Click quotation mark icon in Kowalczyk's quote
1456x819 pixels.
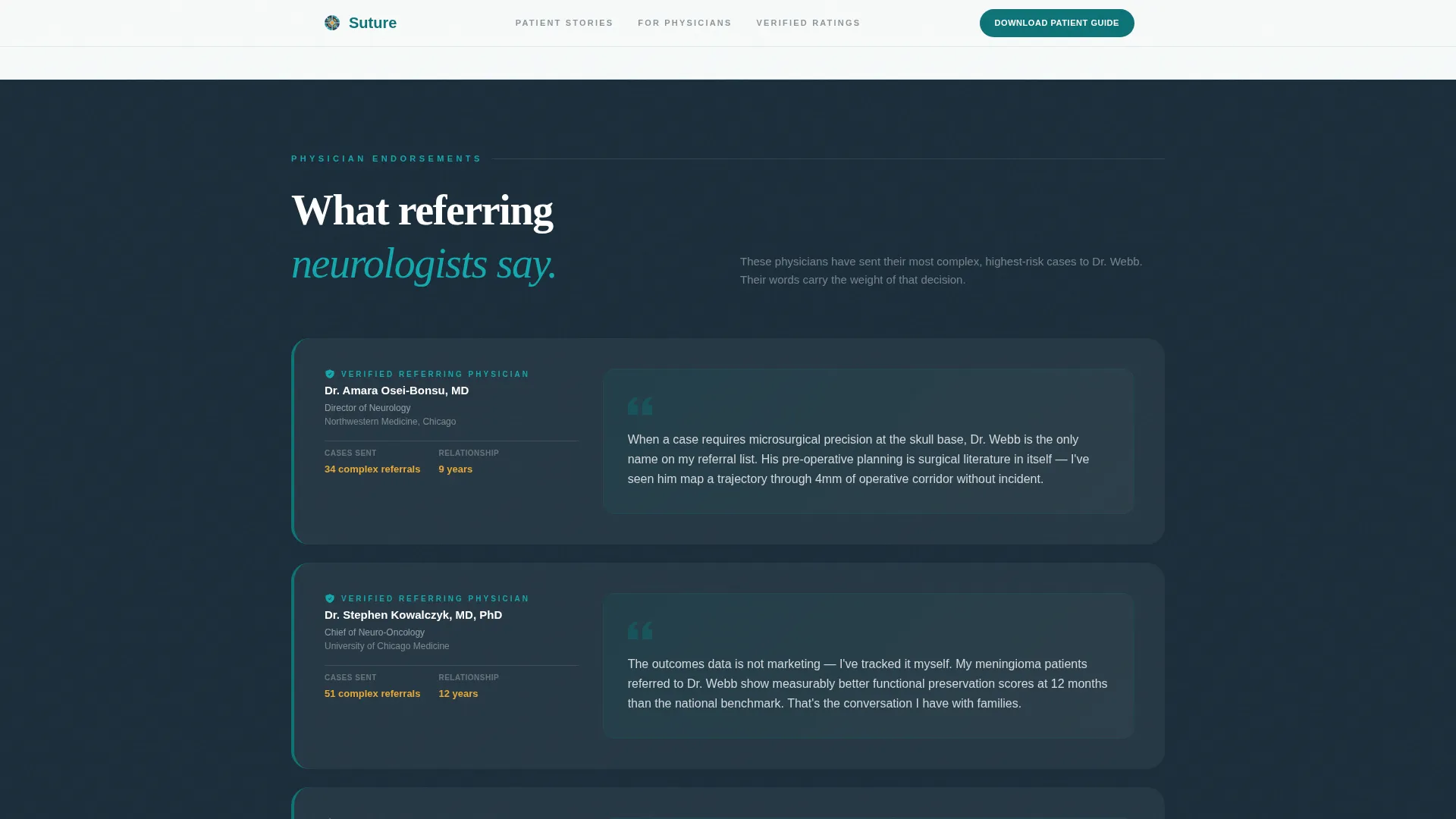point(640,630)
